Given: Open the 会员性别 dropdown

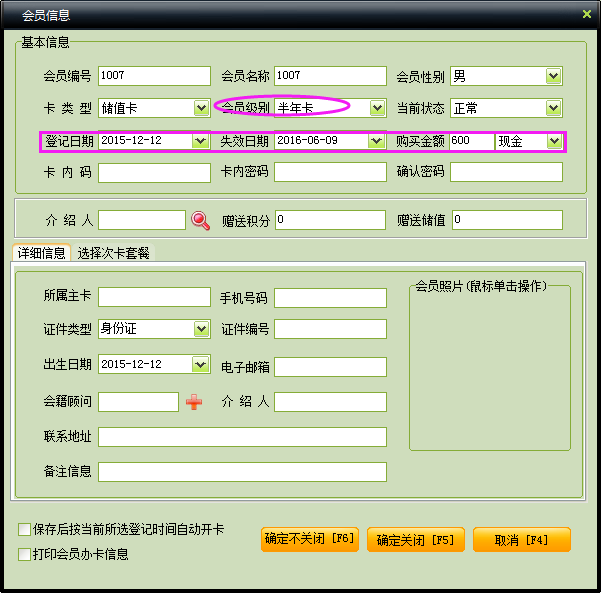Looking at the screenshot, I should click(553, 76).
